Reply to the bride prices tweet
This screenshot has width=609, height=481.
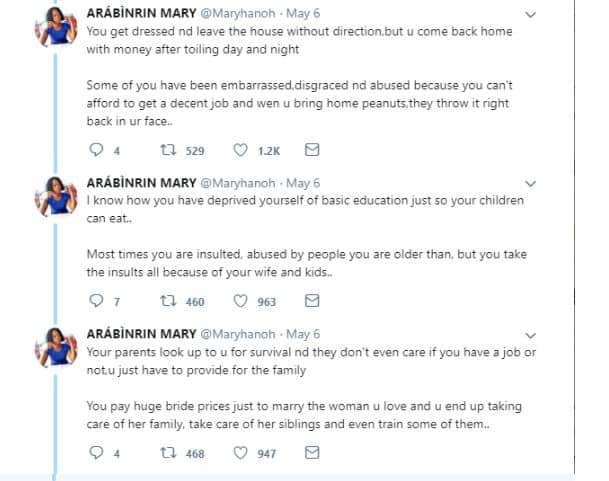(x=97, y=453)
